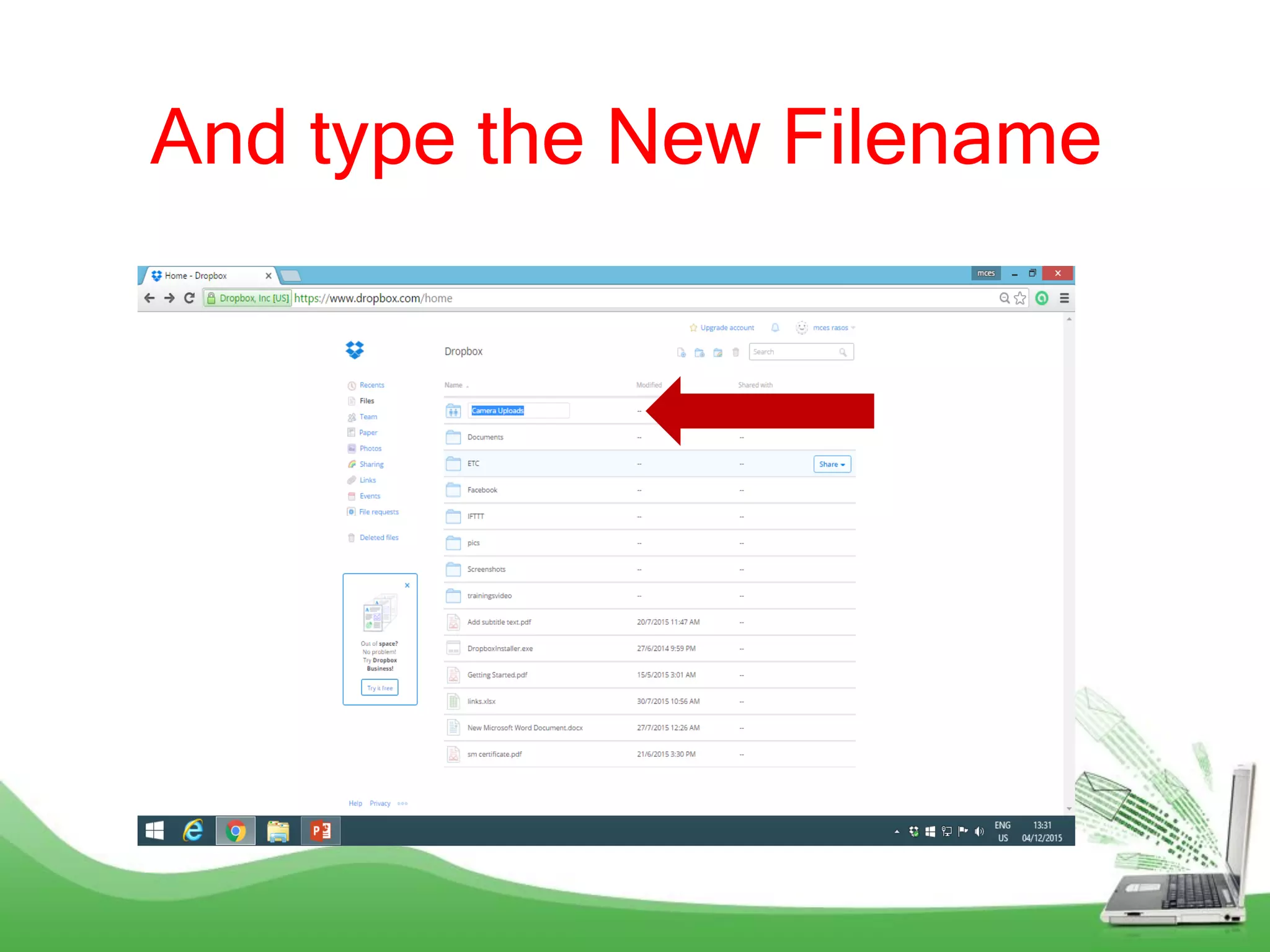Open the Share dropdown on ETC row

pyautogui.click(x=832, y=464)
